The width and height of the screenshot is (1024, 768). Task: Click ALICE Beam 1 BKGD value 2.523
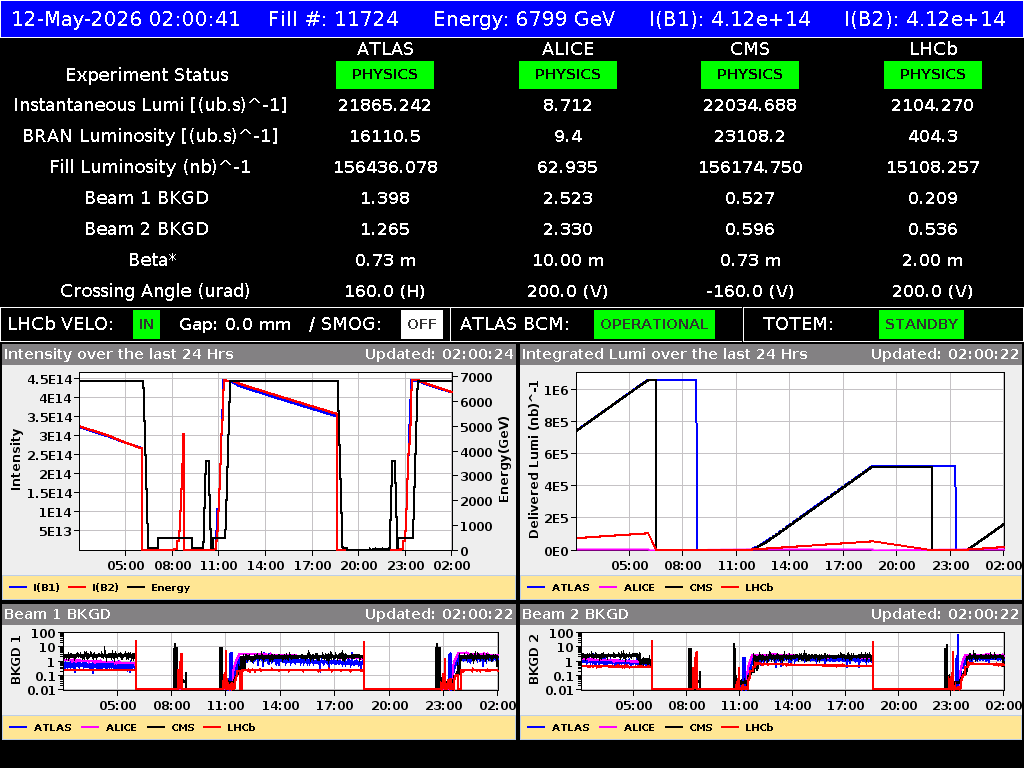click(x=568, y=198)
